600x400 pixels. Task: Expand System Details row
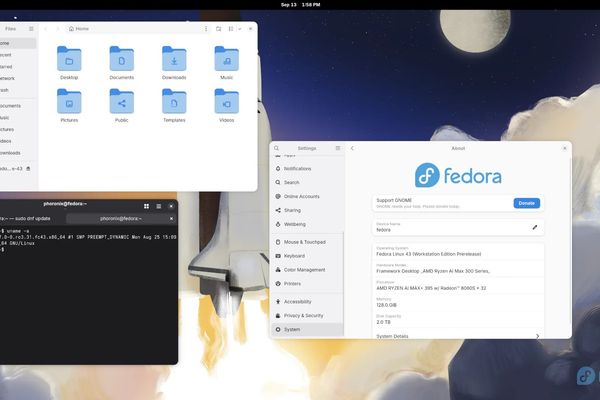click(x=458, y=336)
